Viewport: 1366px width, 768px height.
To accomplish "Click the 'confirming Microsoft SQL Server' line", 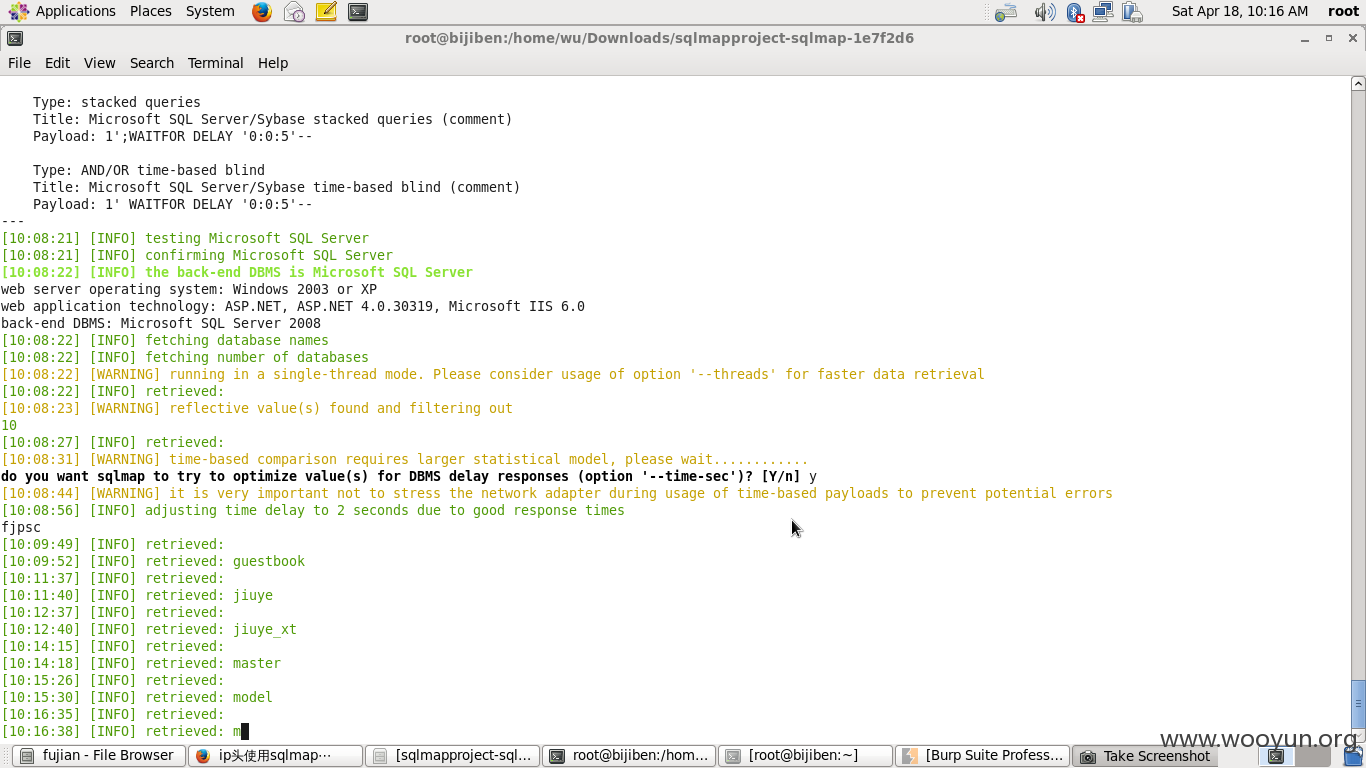I will pyautogui.click(x=197, y=255).
